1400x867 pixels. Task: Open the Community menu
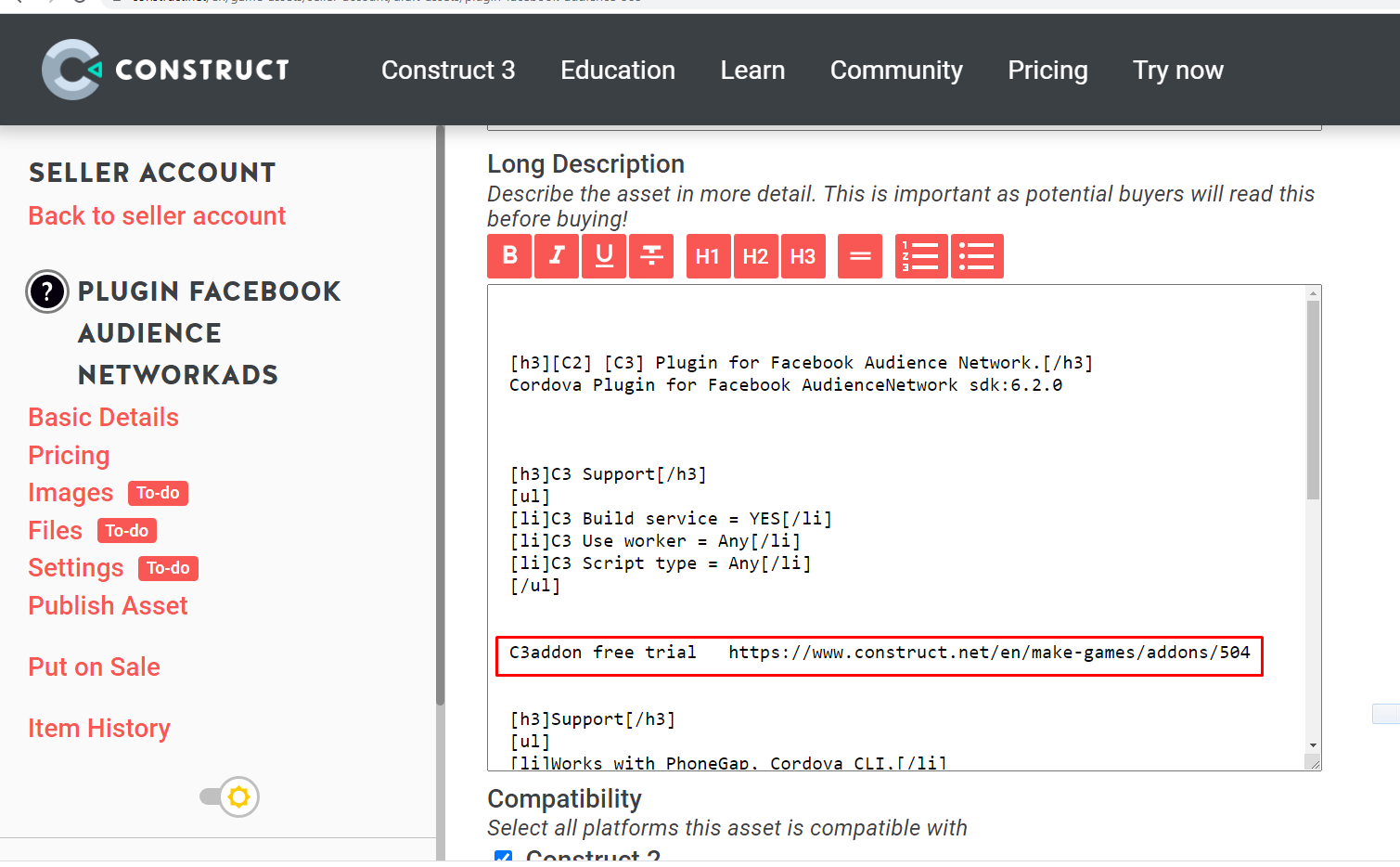tap(896, 71)
